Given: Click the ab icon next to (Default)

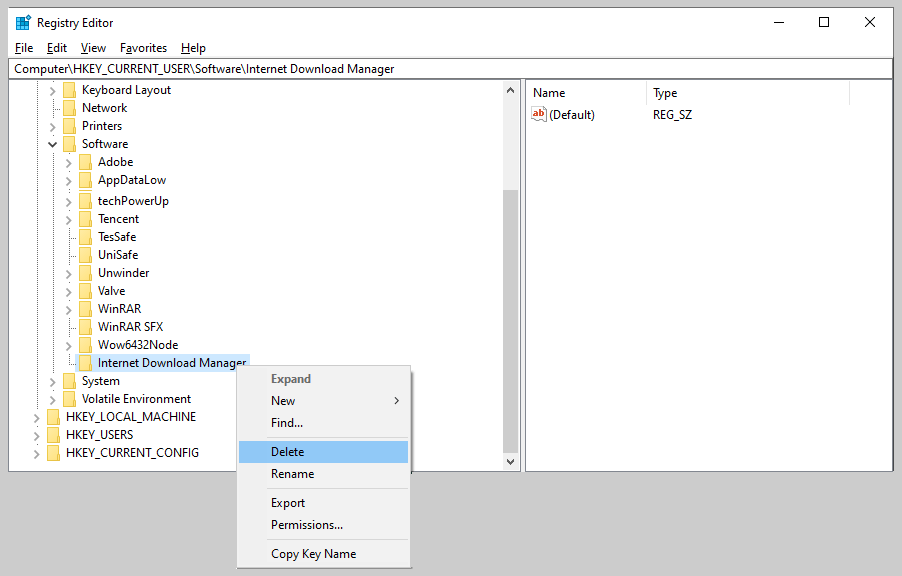Looking at the screenshot, I should (539, 114).
